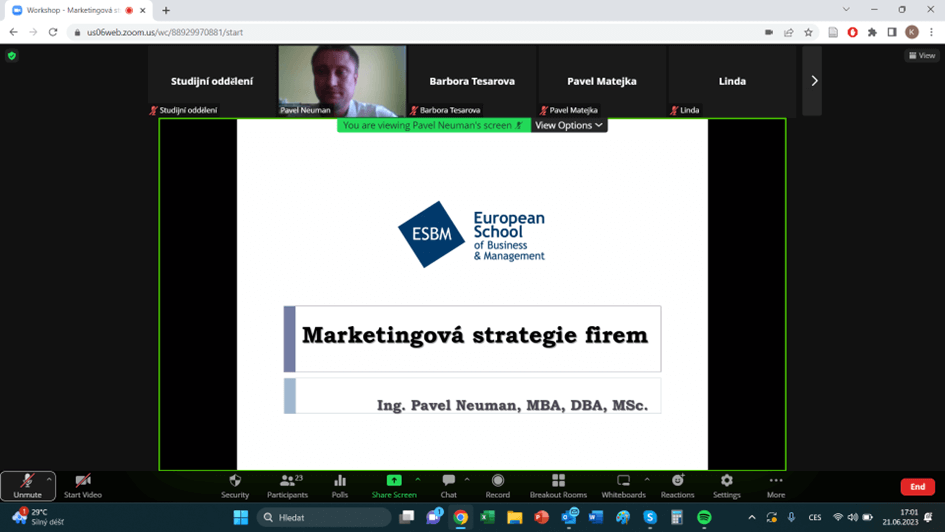This screenshot has height=532, width=945.
Task: Open a new browser tab
Action: pos(166,10)
